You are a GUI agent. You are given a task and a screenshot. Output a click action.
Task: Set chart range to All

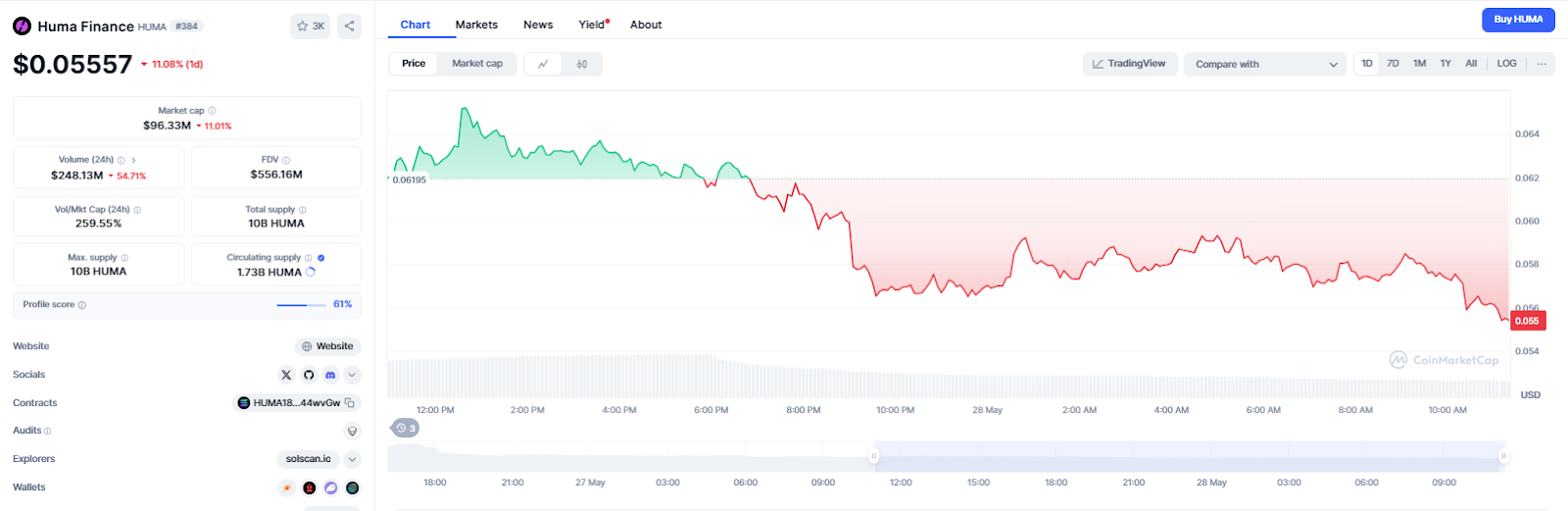[1471, 64]
